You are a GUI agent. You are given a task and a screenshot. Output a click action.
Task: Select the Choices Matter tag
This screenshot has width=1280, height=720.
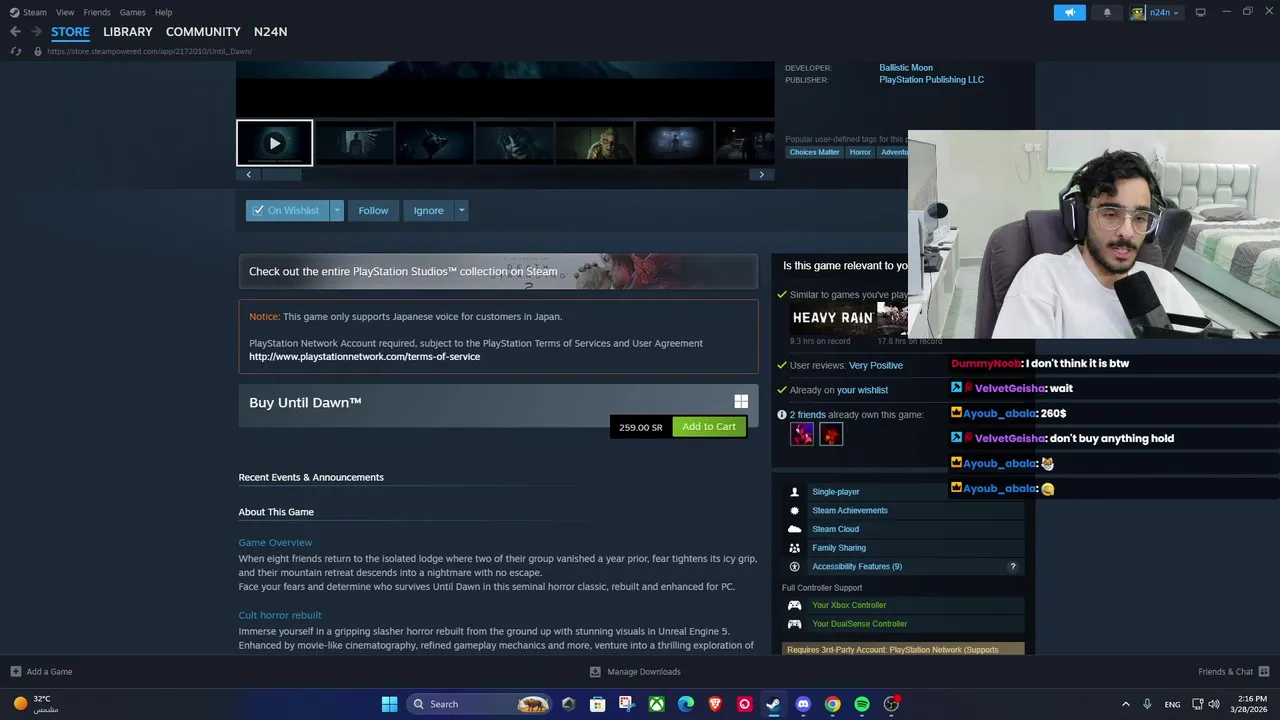coord(815,152)
